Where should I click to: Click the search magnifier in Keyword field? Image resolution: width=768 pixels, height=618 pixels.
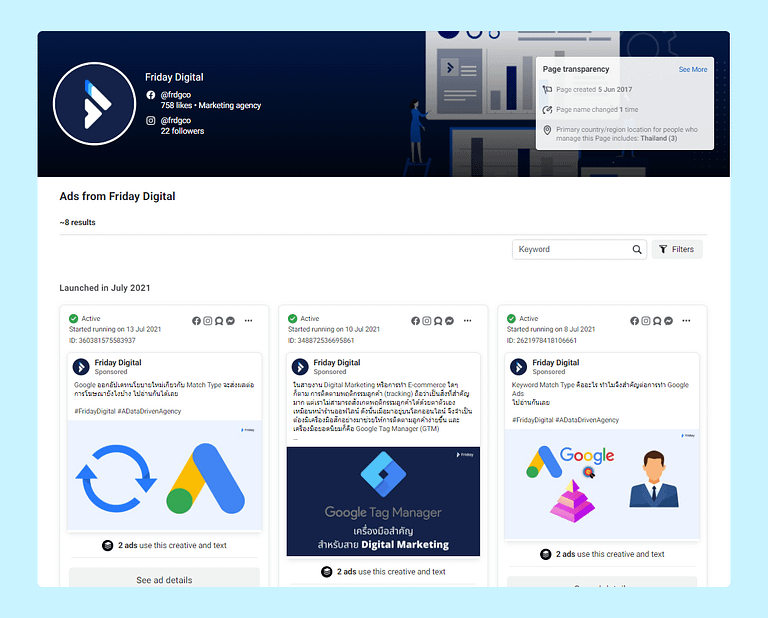tap(637, 249)
